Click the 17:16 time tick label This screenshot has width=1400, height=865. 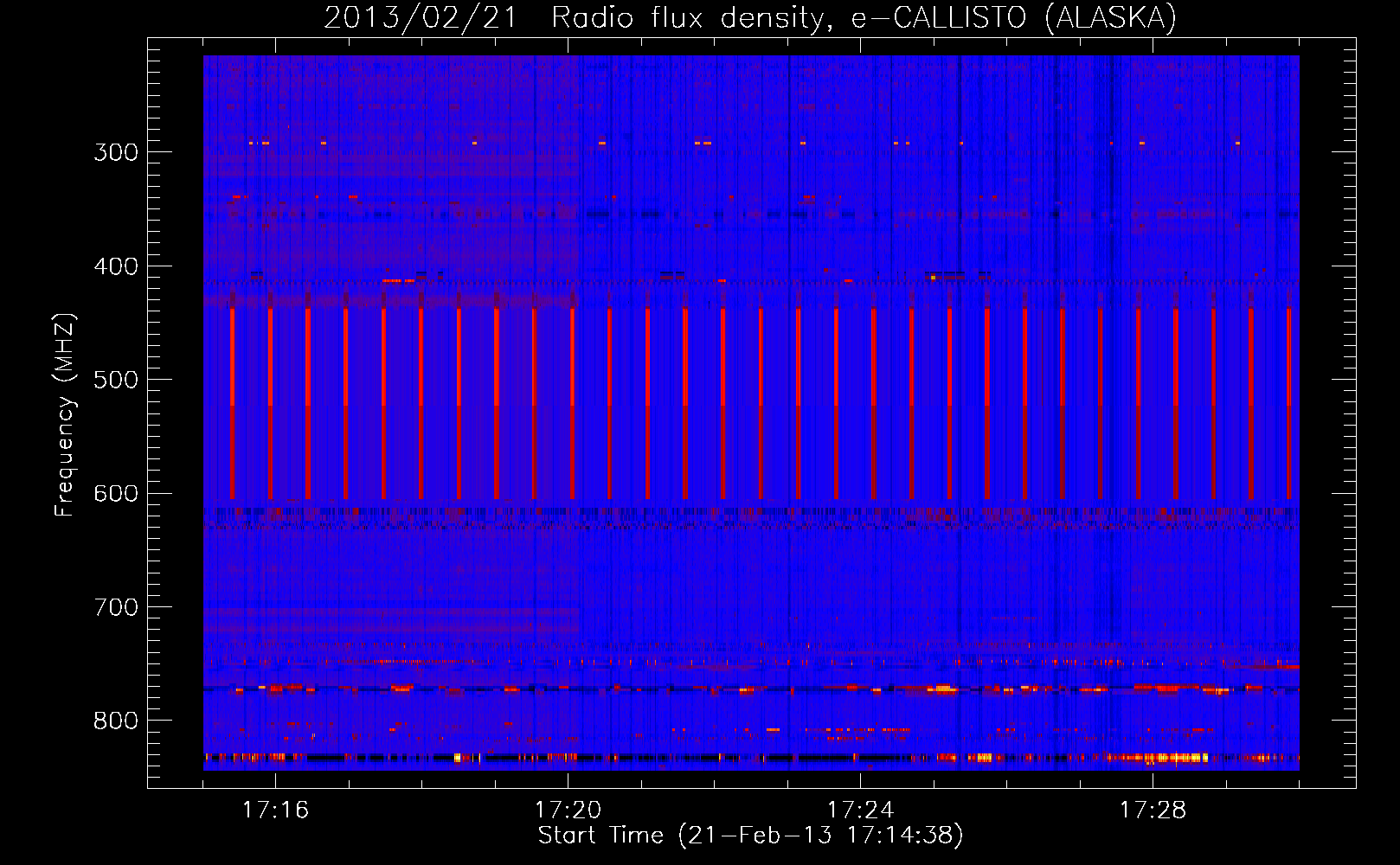(x=275, y=811)
